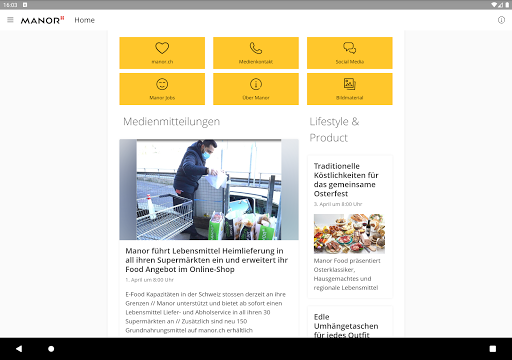Click the heart icon above manor.ch
Screen dimensions: 512x360
162,48
